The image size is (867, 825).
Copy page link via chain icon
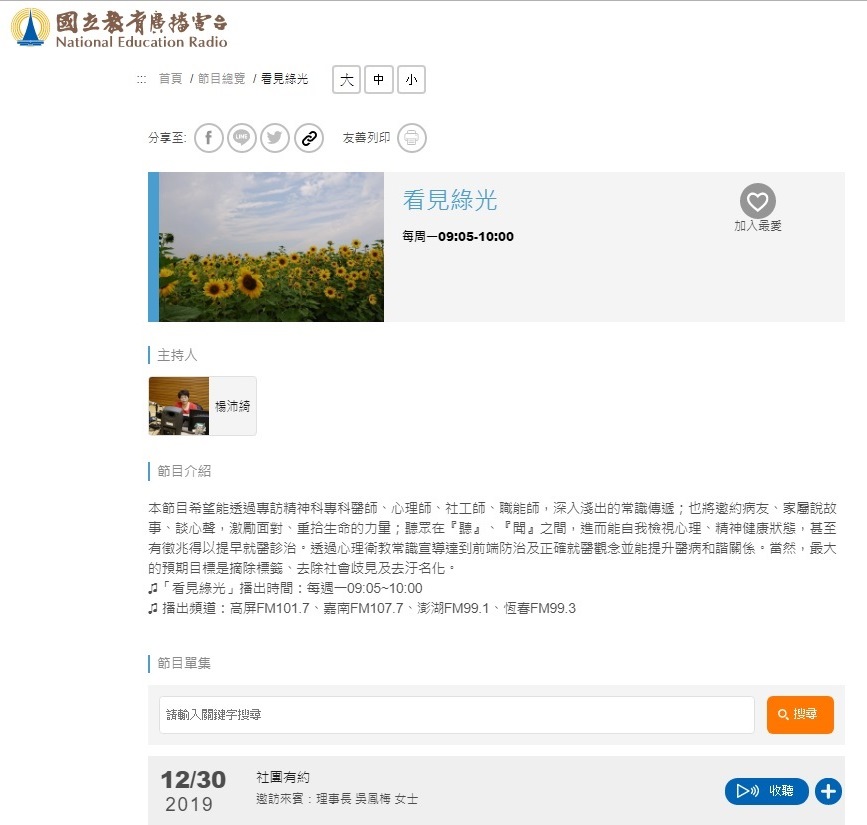(x=309, y=138)
